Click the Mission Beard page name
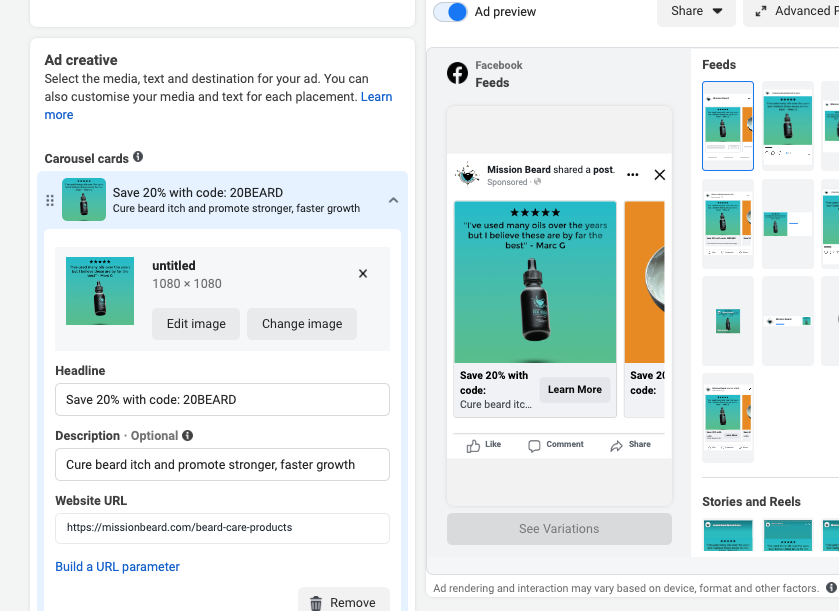839x611 pixels. point(518,170)
